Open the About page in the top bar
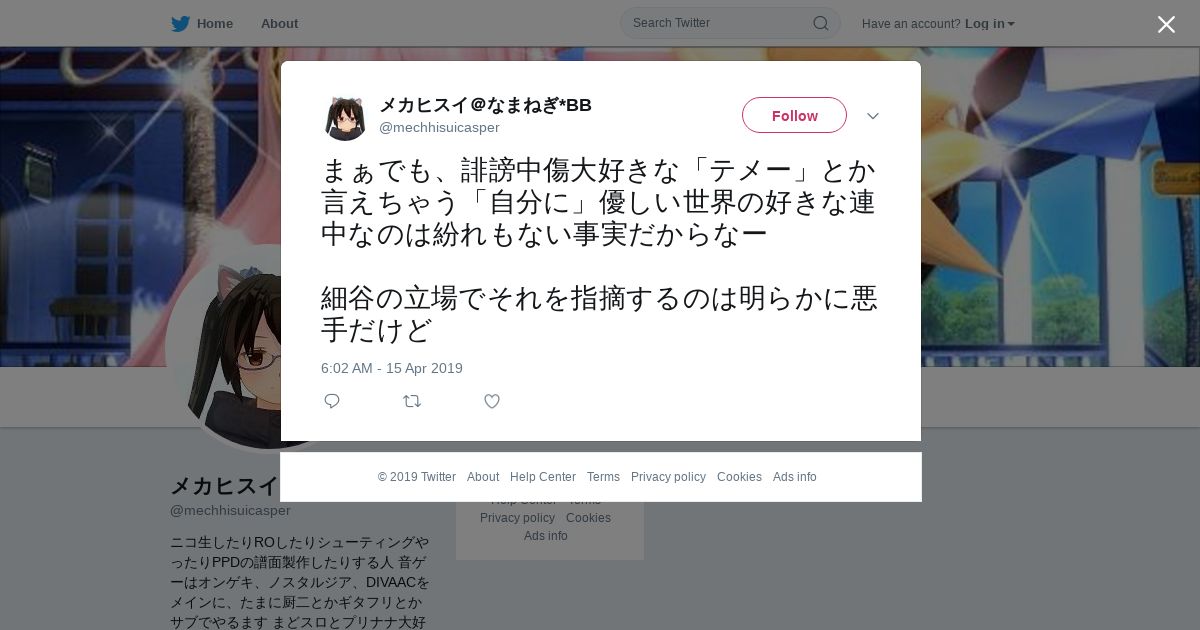This screenshot has height=630, width=1200. [x=279, y=23]
